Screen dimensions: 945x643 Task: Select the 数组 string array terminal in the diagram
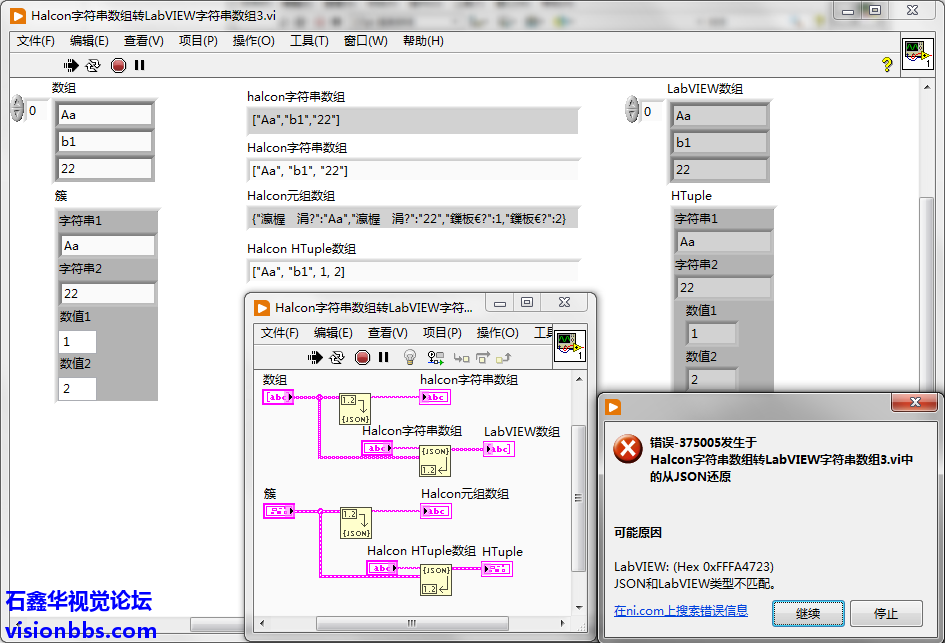point(278,397)
